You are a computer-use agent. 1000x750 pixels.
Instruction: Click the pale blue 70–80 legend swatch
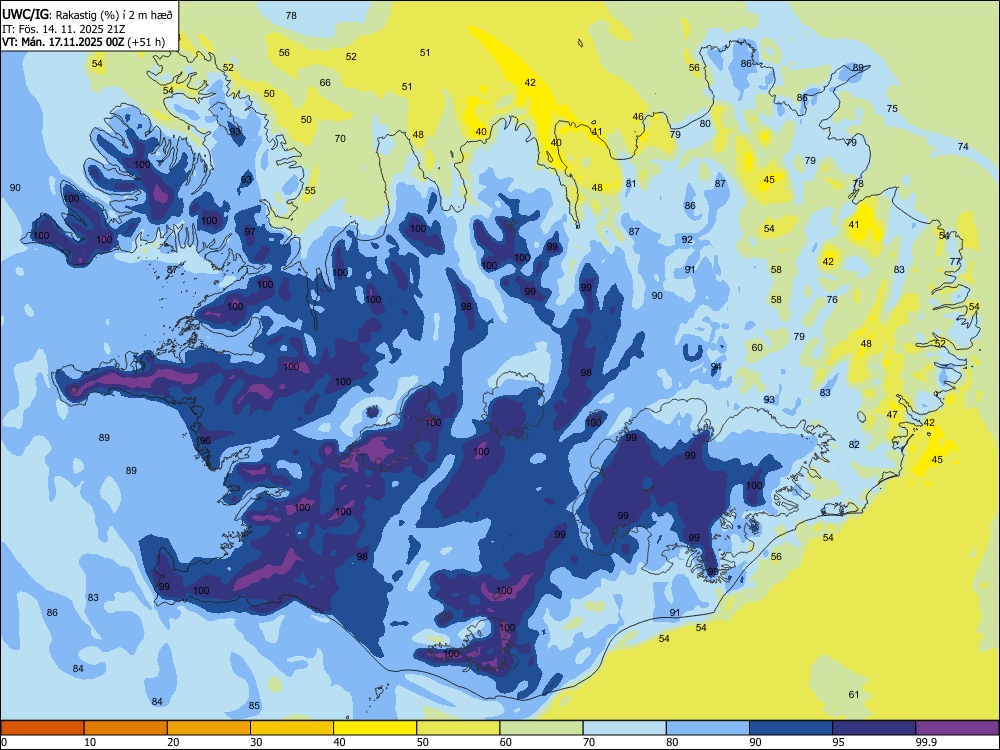[624, 728]
